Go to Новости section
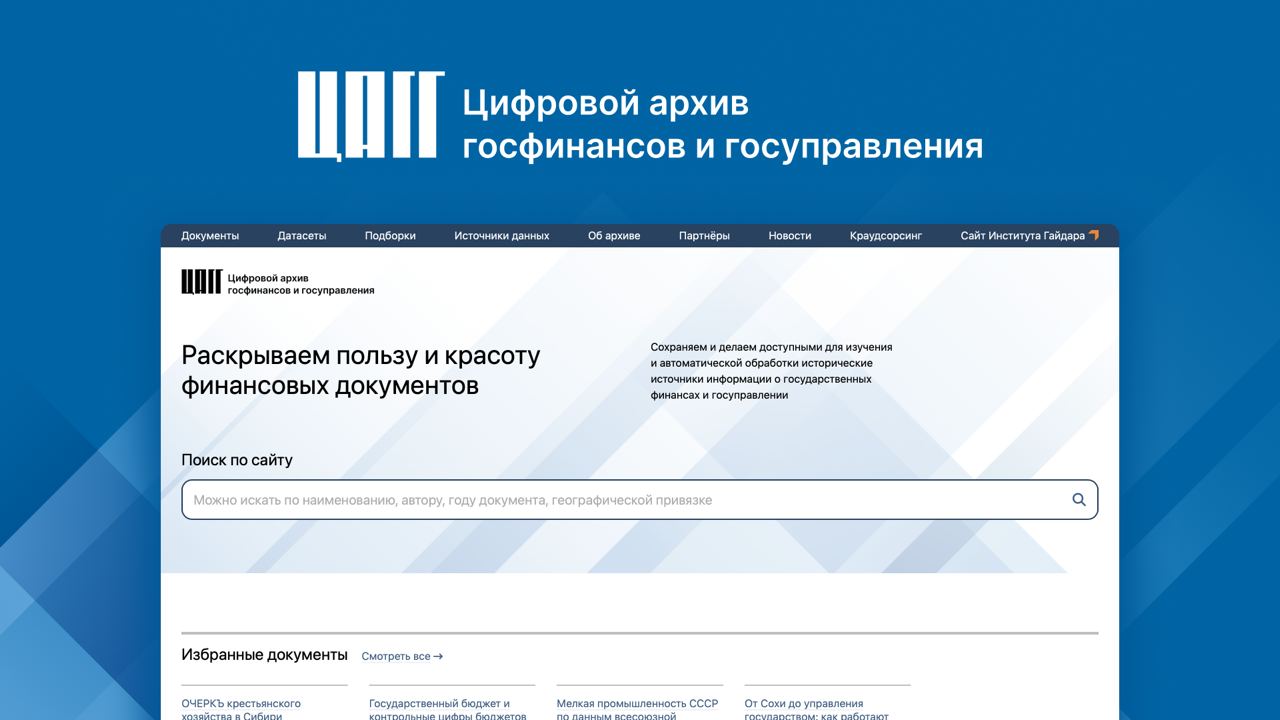Image resolution: width=1280 pixels, height=720 pixels. point(790,236)
